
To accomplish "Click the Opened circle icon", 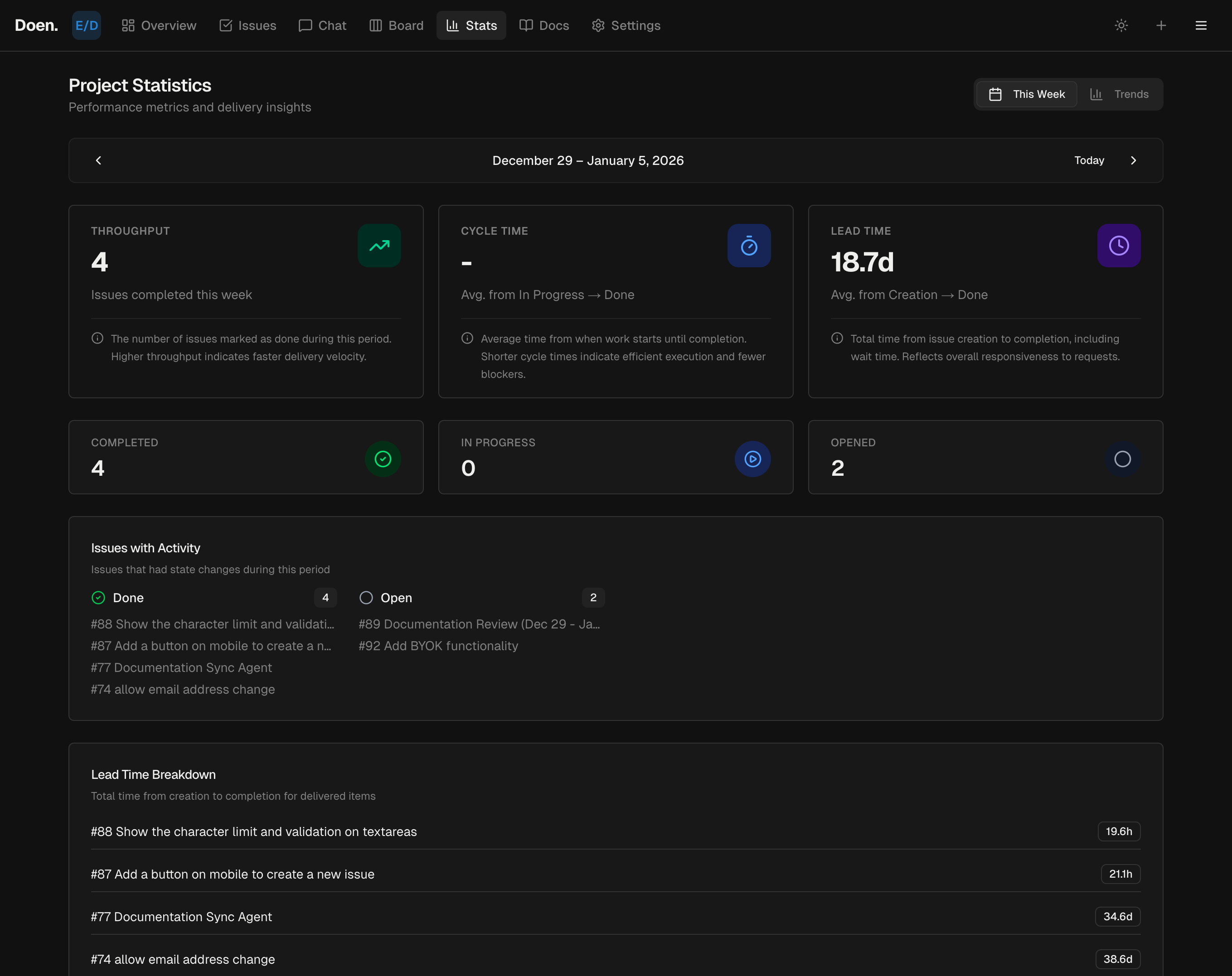I will pos(1122,459).
